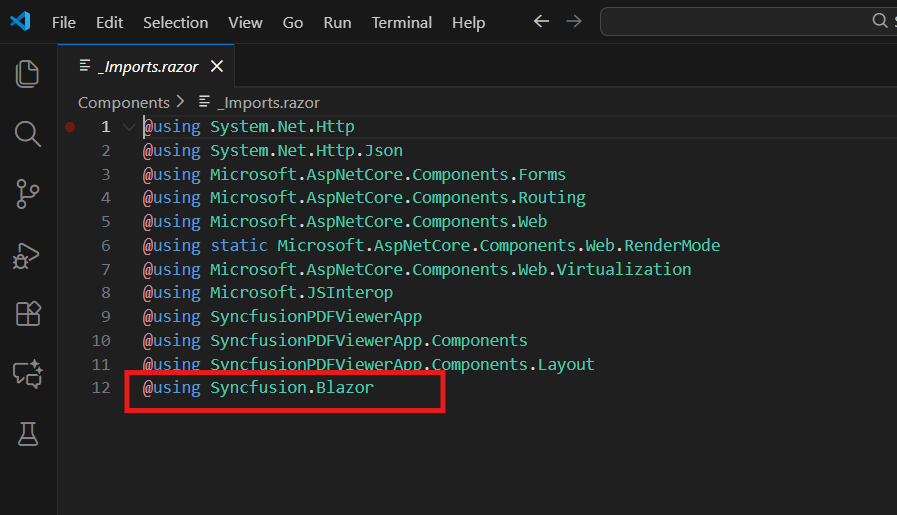This screenshot has height=515, width=897.
Task: Click Microsoft.JSInterop on line 8
Action: coord(301,292)
